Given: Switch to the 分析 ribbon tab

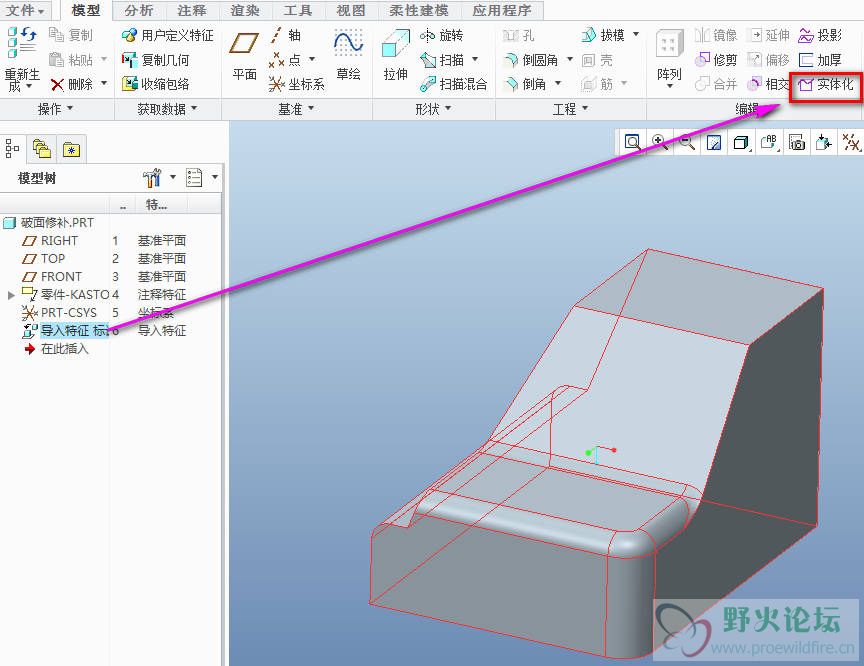Looking at the screenshot, I should 139,10.
